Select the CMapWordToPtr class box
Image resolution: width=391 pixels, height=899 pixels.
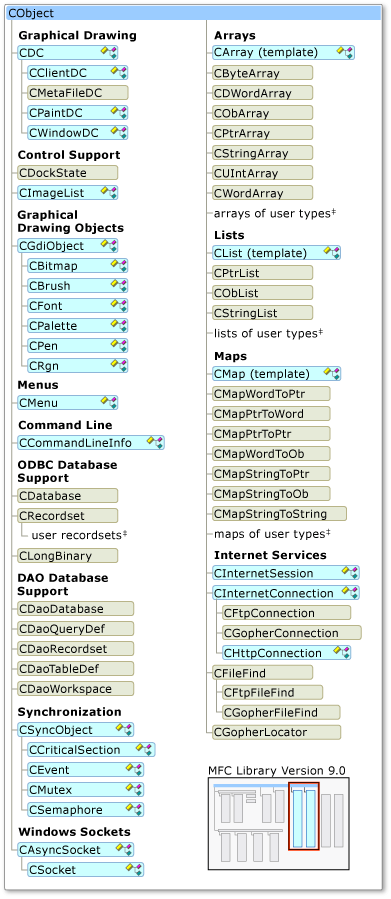(271, 393)
